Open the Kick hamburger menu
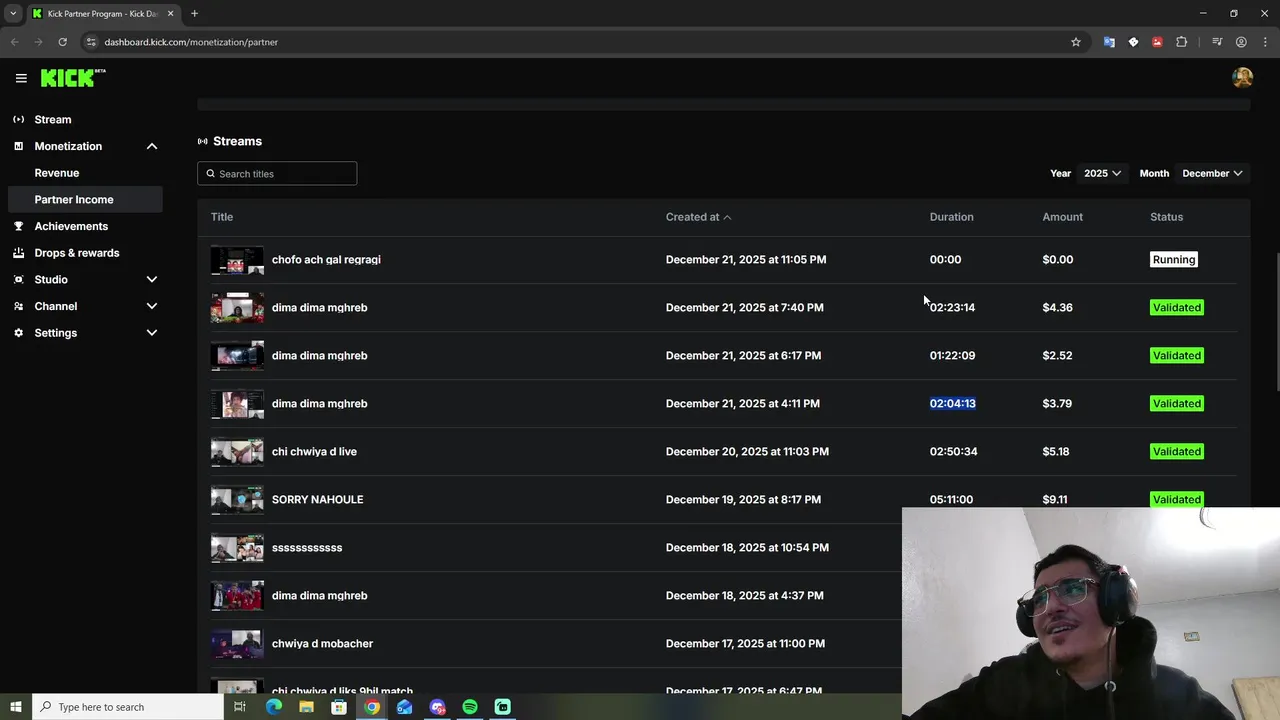The image size is (1280, 720). tap(21, 78)
